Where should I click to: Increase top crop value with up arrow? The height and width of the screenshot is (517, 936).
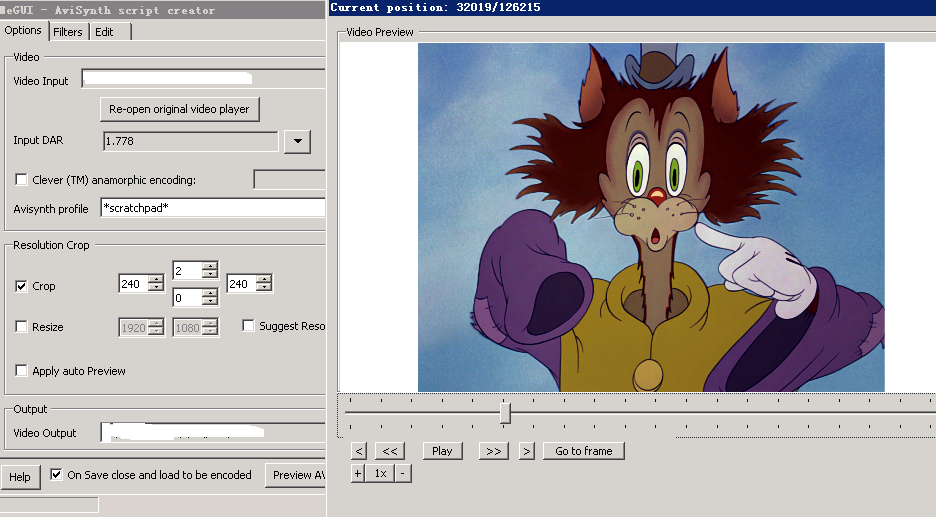(210, 266)
